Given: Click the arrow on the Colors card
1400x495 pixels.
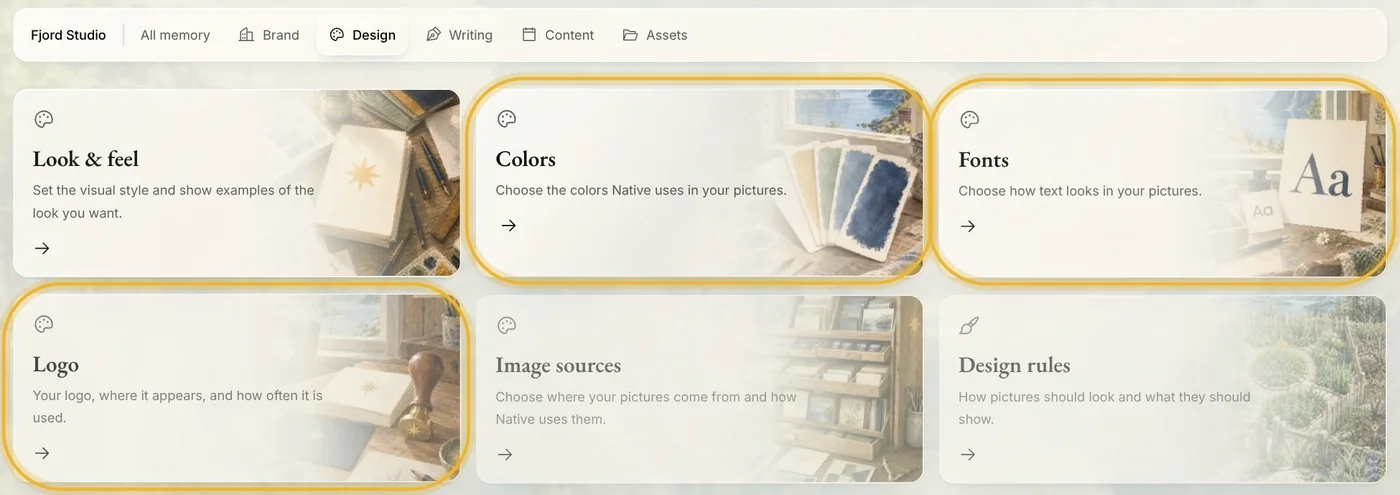Looking at the screenshot, I should click(x=509, y=225).
